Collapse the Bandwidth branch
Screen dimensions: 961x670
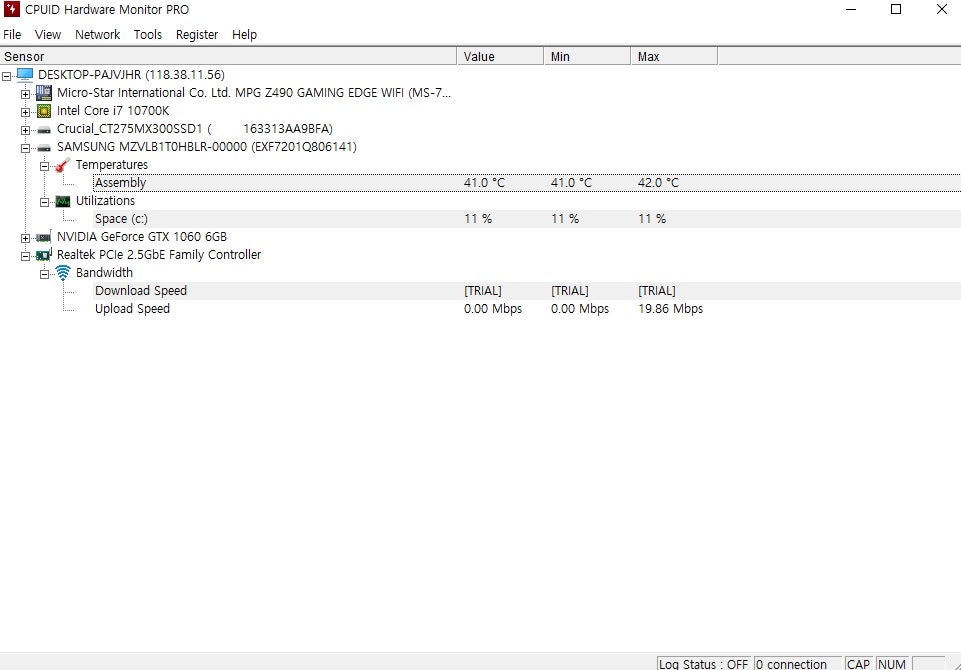(44, 274)
